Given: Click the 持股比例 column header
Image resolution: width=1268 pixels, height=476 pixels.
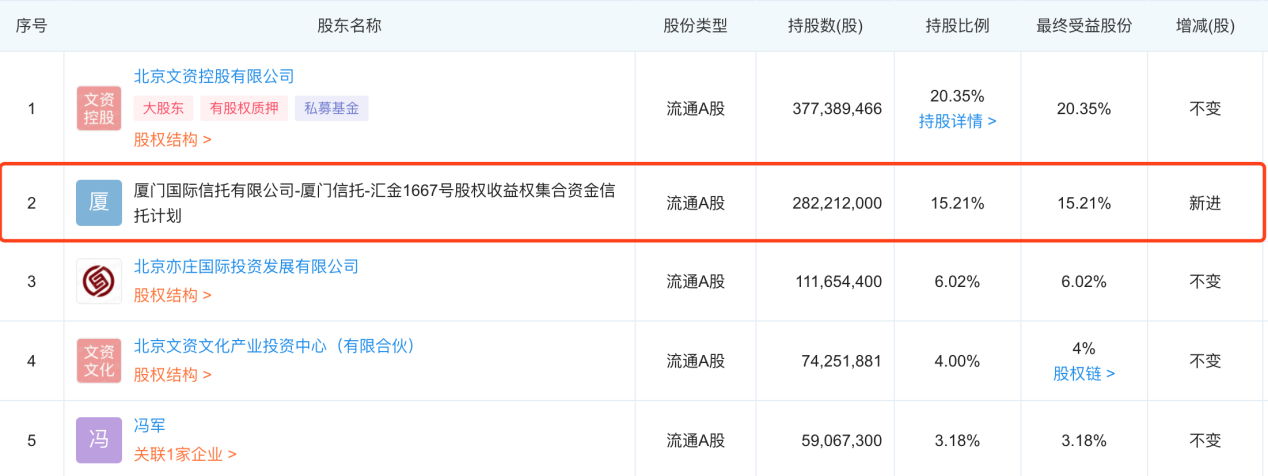Looking at the screenshot, I should (x=957, y=25).
